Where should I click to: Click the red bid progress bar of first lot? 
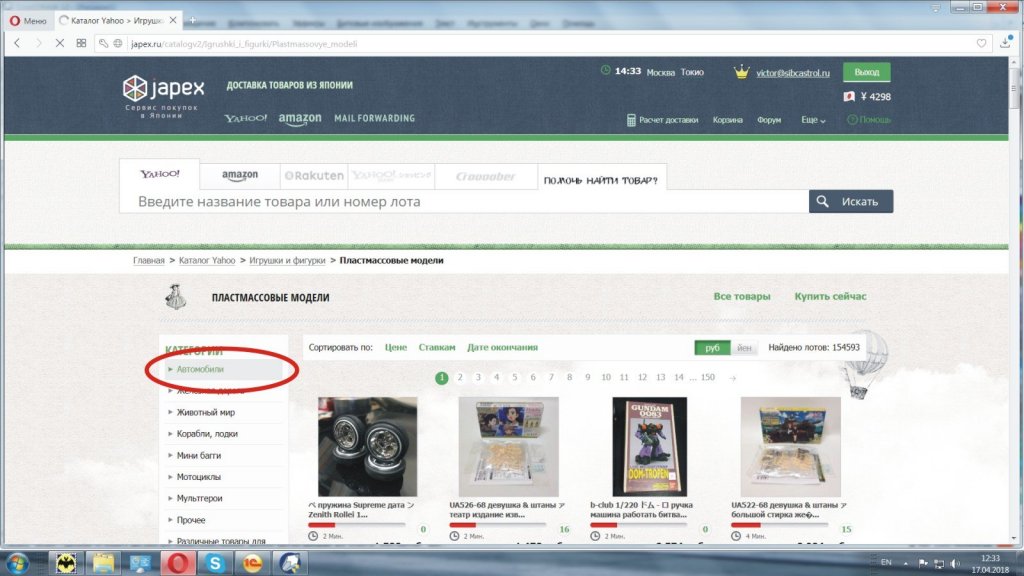[322, 524]
